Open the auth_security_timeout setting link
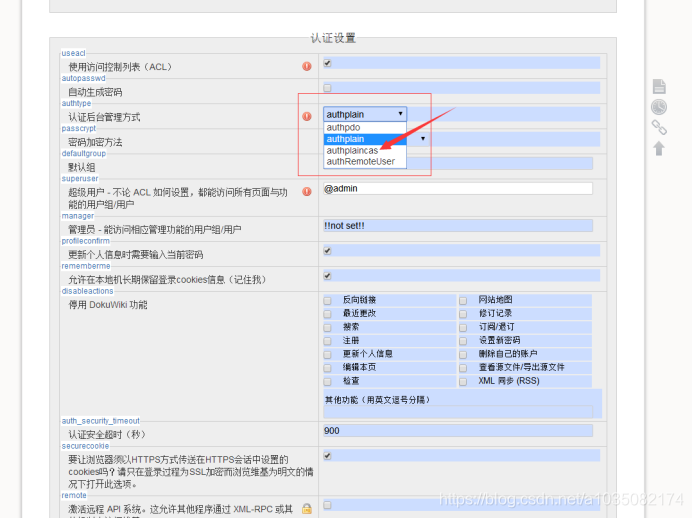 pyautogui.click(x=101, y=421)
